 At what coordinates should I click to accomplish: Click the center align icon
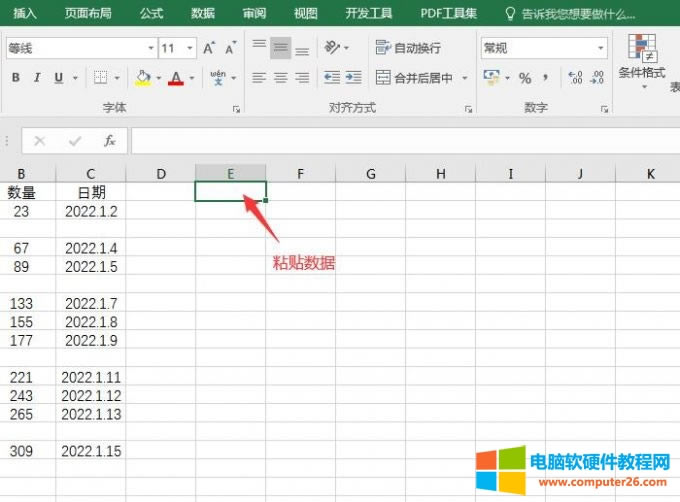[281, 78]
